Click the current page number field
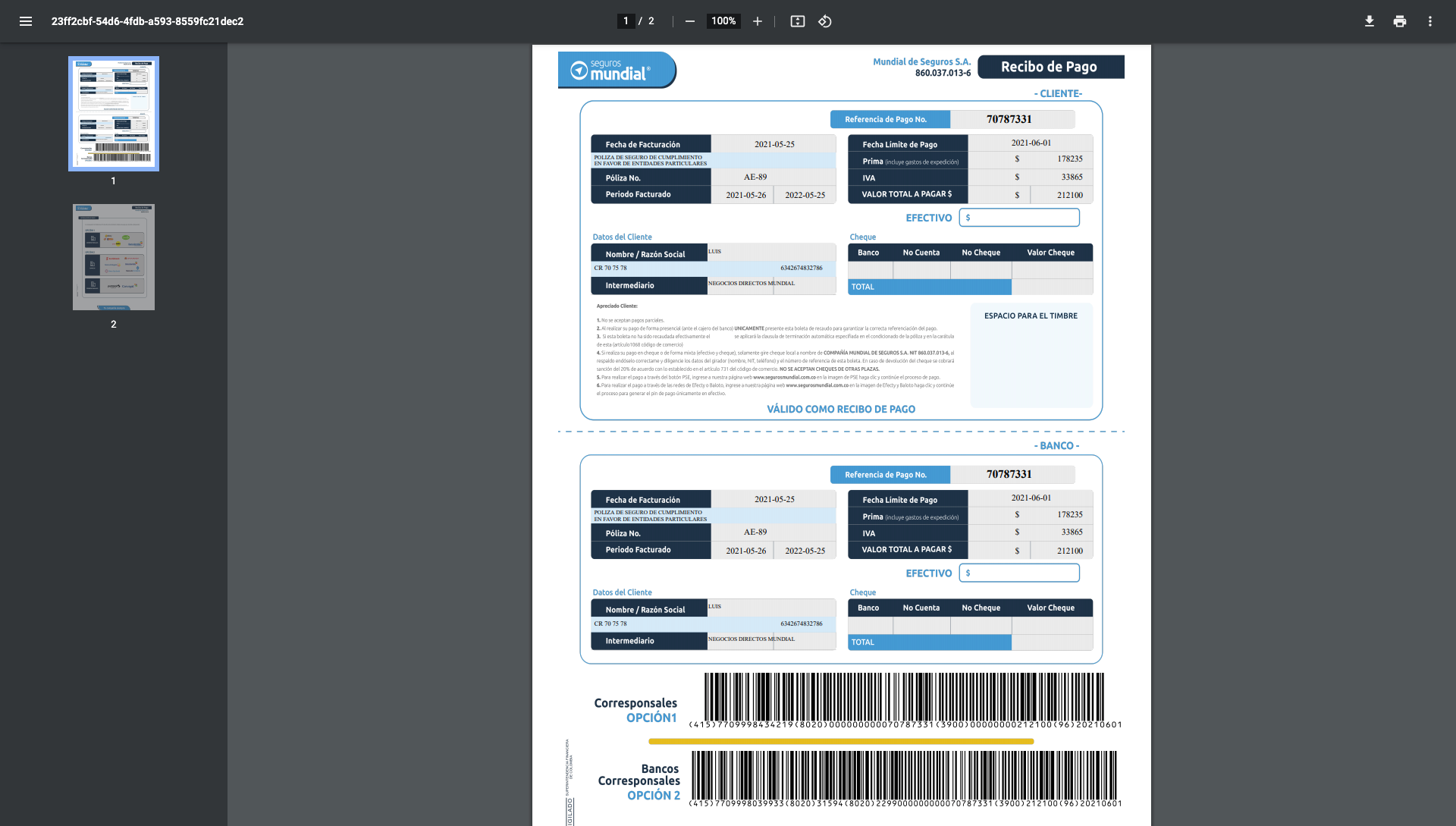 tap(626, 21)
